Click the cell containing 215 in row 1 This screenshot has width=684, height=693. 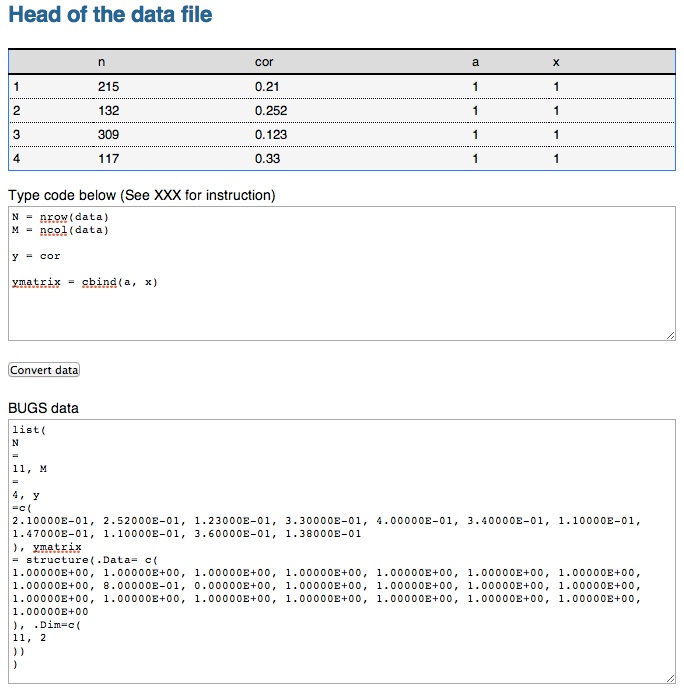click(108, 87)
